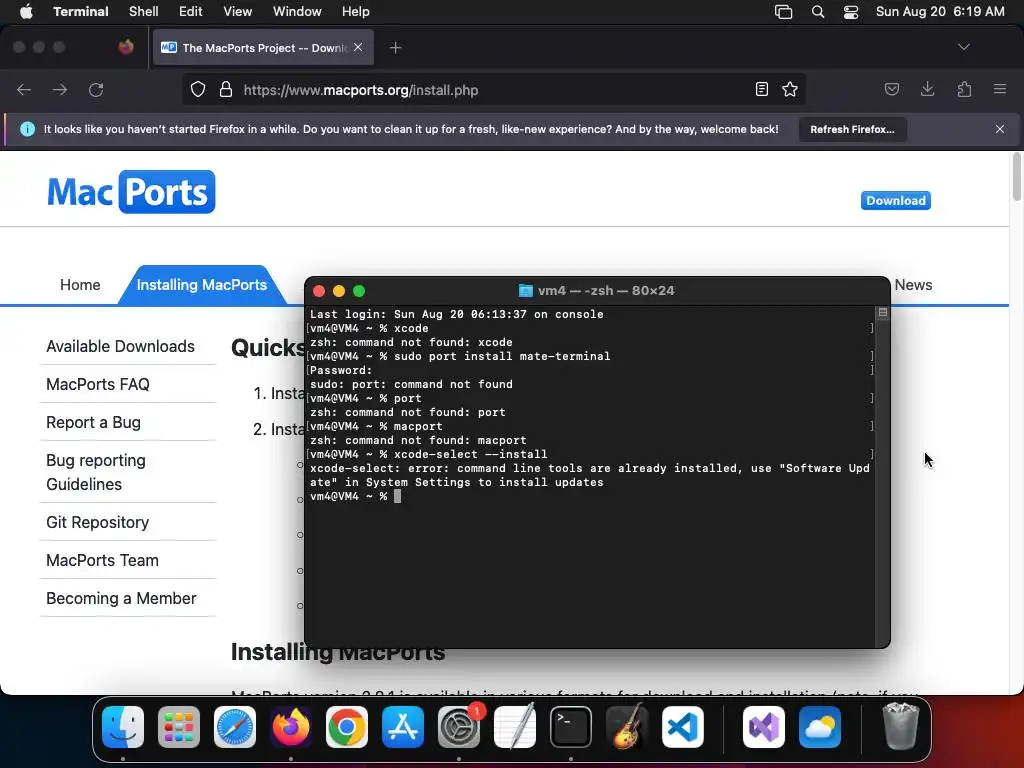Open the Firefox hamburger menu
This screenshot has height=768, width=1024.
coord(1000,89)
